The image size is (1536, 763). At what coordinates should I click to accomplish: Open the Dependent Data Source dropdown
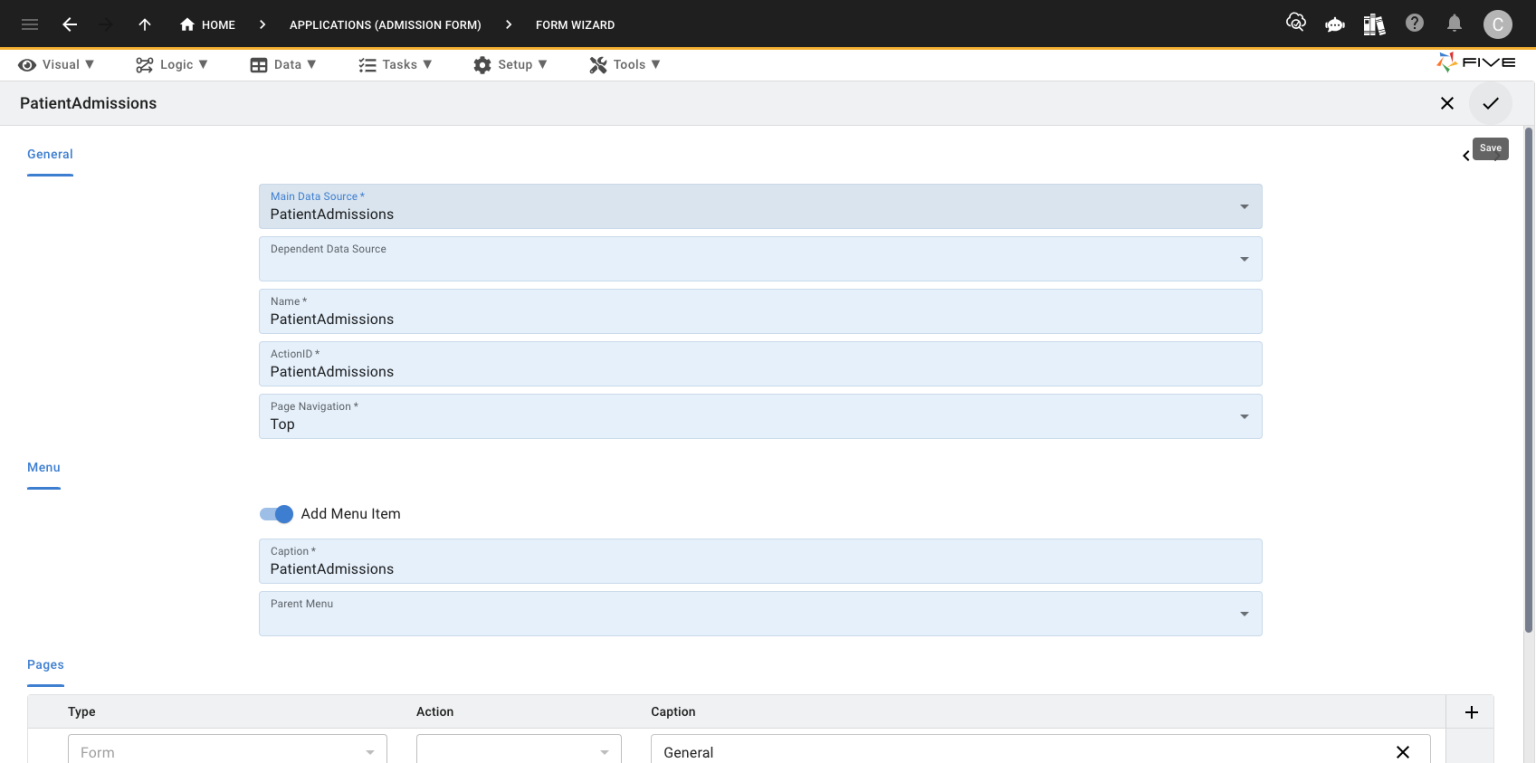click(1244, 259)
